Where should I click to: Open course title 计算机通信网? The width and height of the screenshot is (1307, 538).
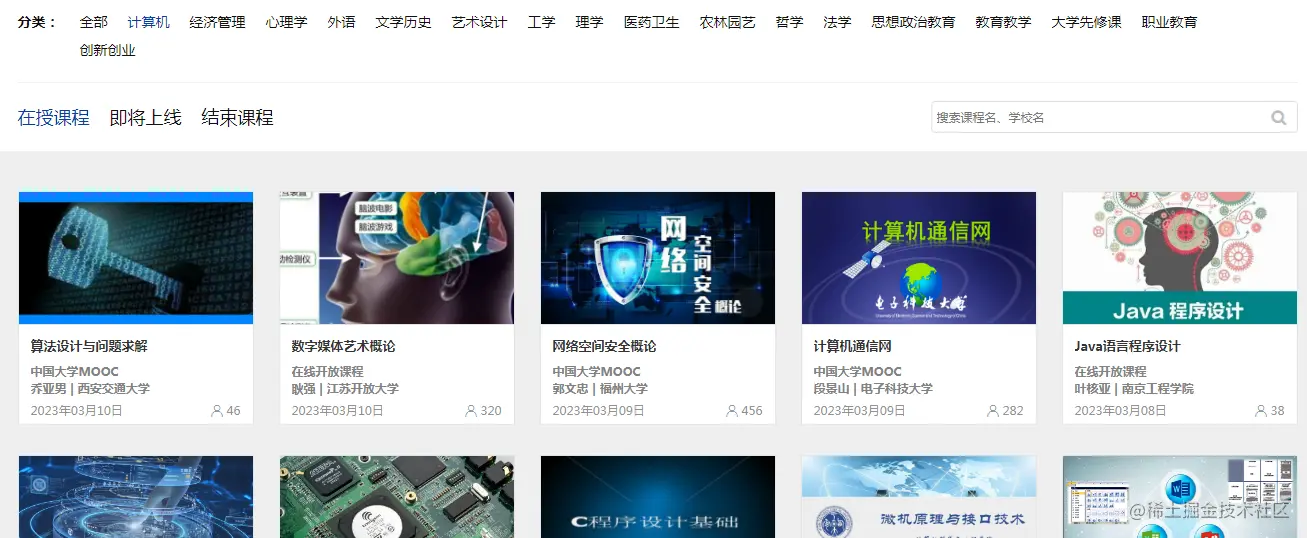click(853, 347)
